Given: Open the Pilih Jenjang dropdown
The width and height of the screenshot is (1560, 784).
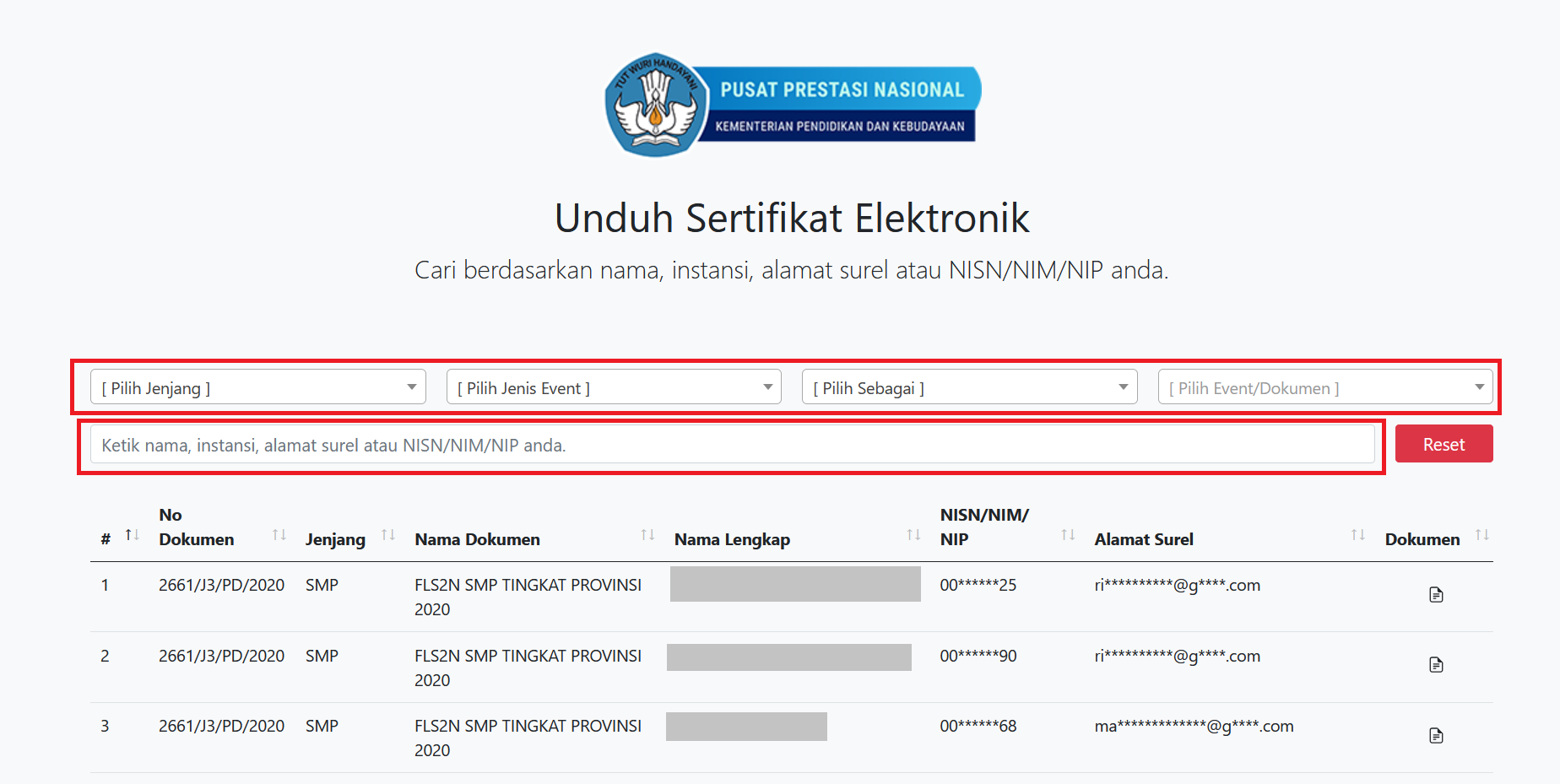Looking at the screenshot, I should (257, 387).
